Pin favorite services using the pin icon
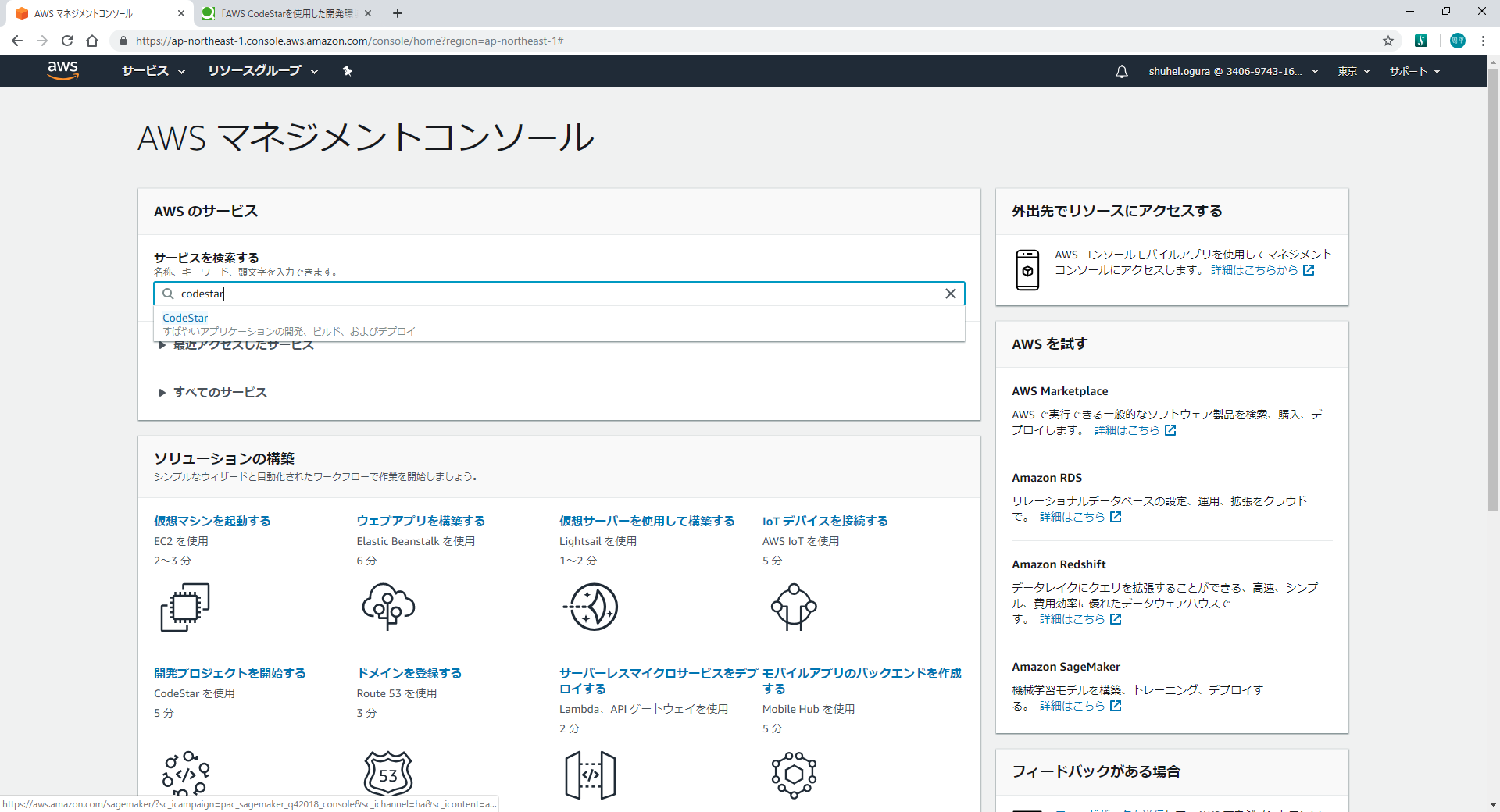The height and width of the screenshot is (812, 1500). (x=347, y=71)
